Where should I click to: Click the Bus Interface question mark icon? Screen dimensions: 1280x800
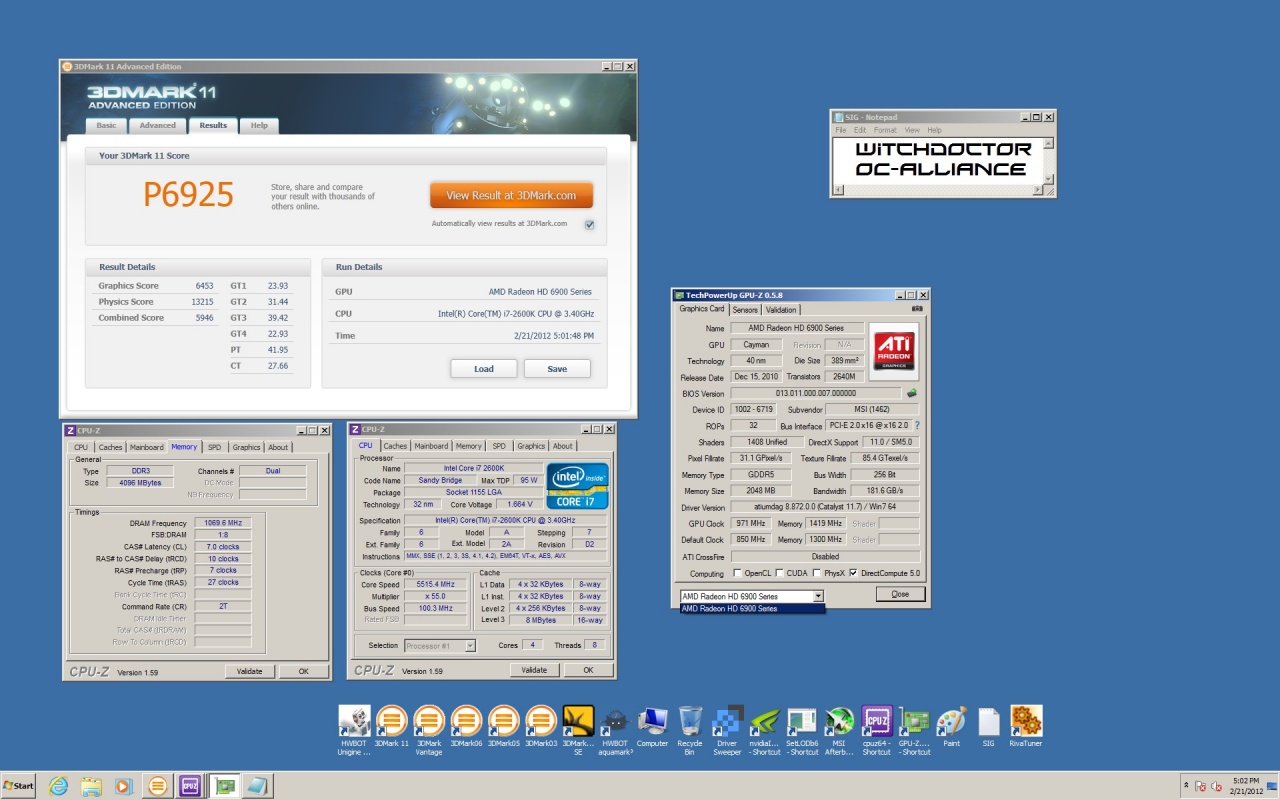(x=917, y=425)
